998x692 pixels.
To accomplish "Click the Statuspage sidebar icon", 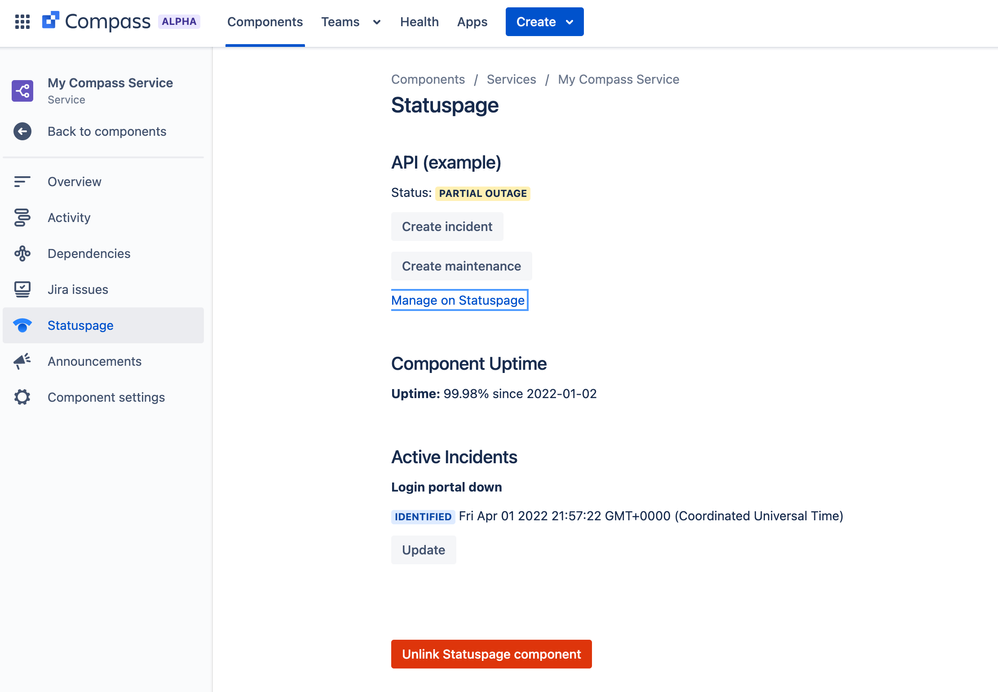I will (22, 325).
